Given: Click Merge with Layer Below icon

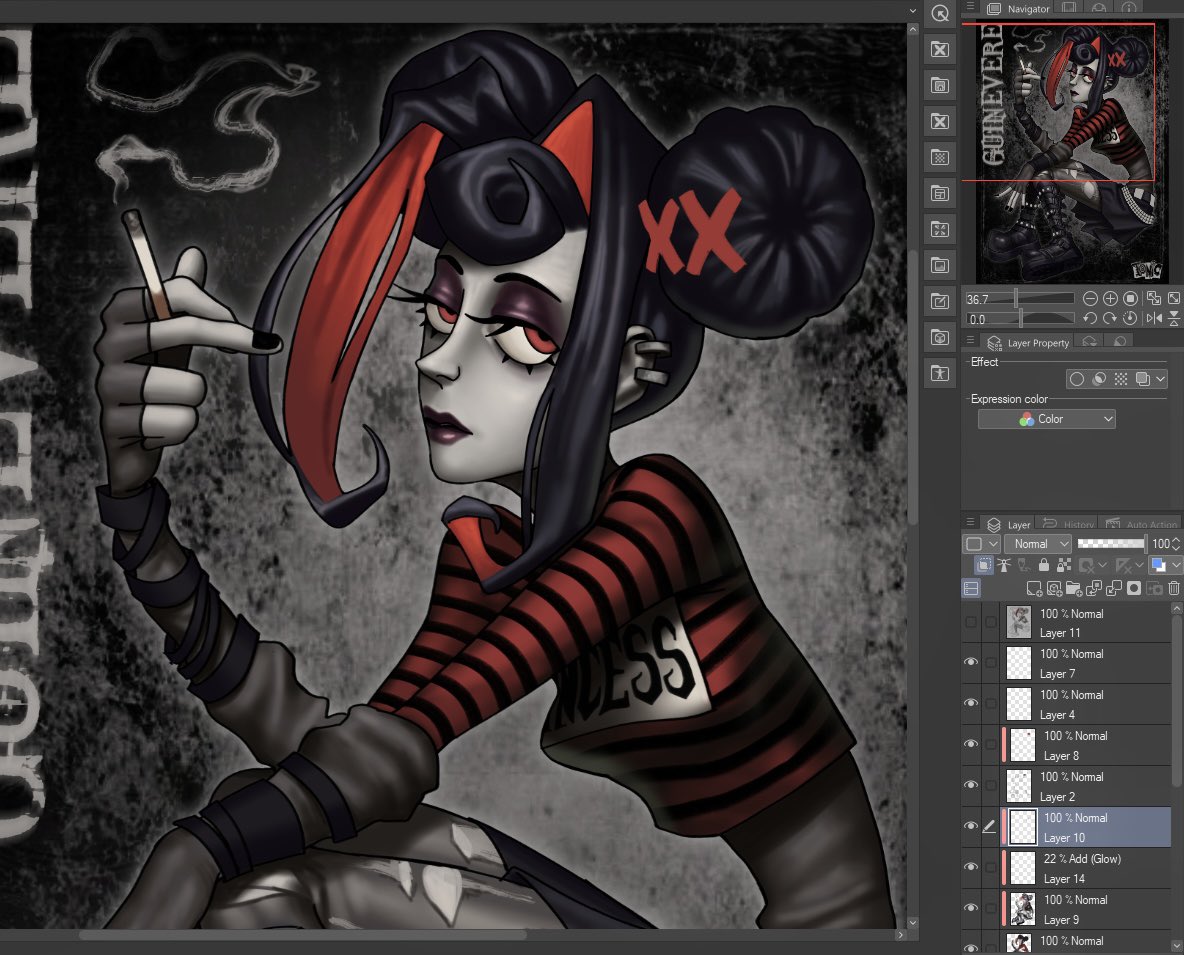Looking at the screenshot, I should (x=1114, y=588).
